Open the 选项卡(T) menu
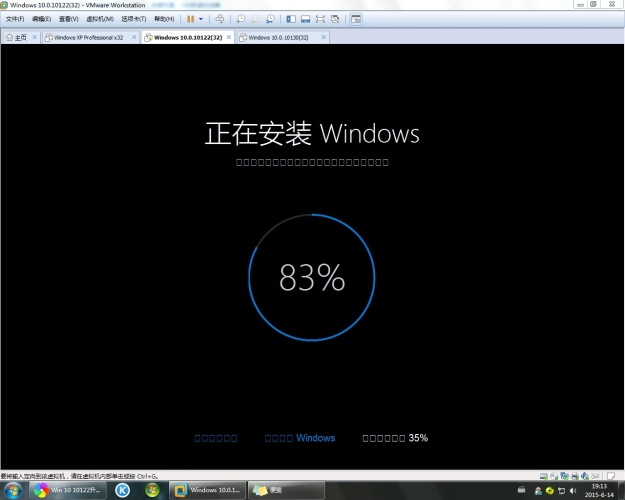Viewport: 625px width, 500px height. click(x=134, y=19)
